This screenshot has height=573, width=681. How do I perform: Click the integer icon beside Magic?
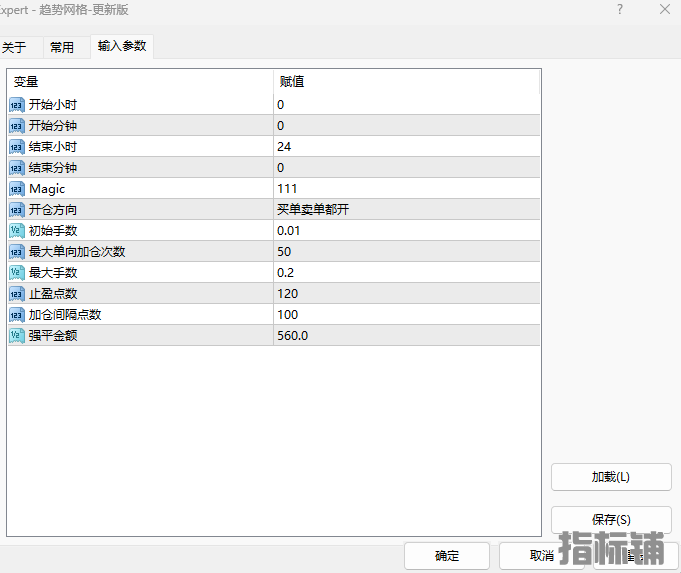[x=17, y=189]
